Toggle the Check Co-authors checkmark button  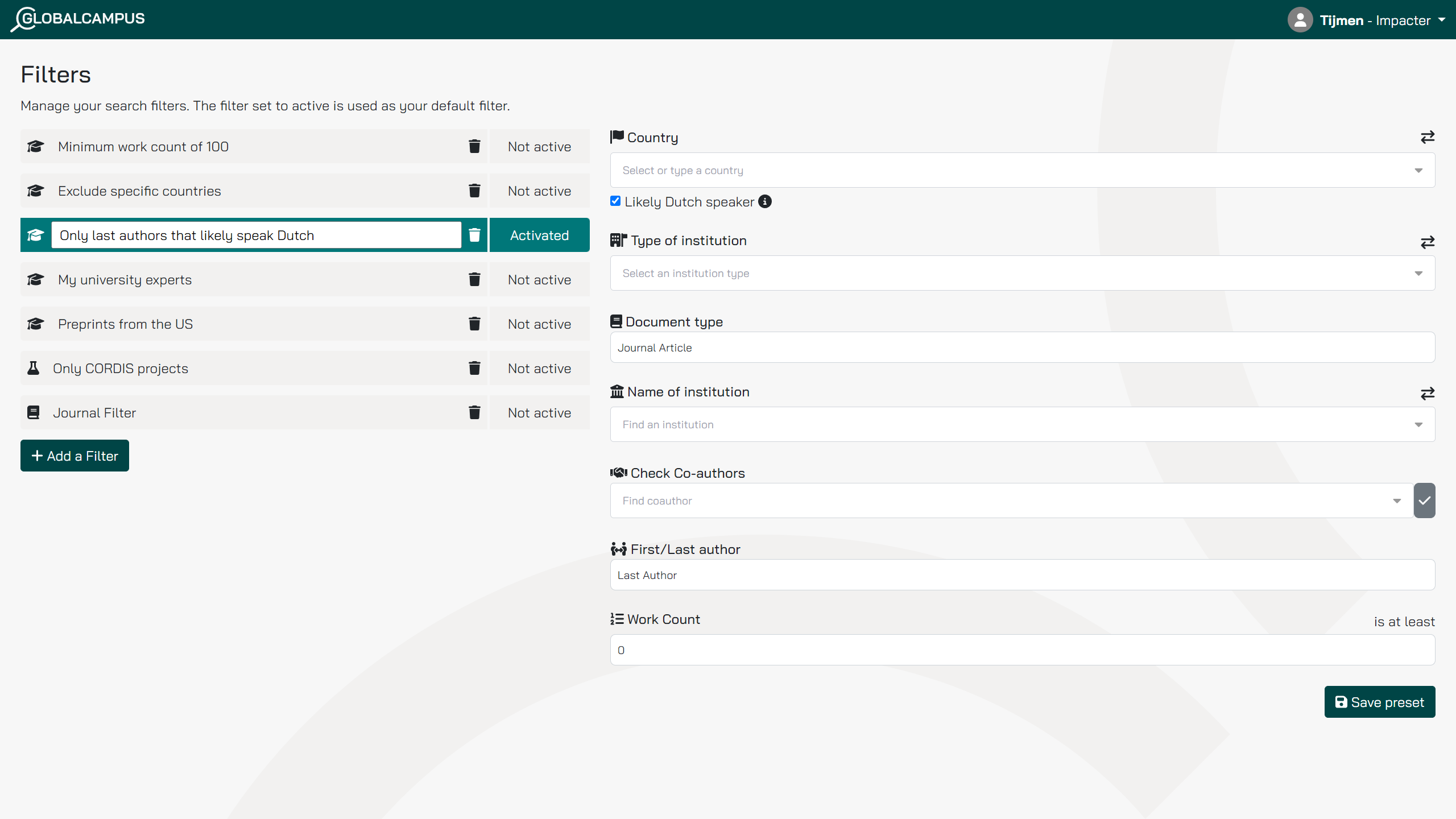tap(1424, 500)
